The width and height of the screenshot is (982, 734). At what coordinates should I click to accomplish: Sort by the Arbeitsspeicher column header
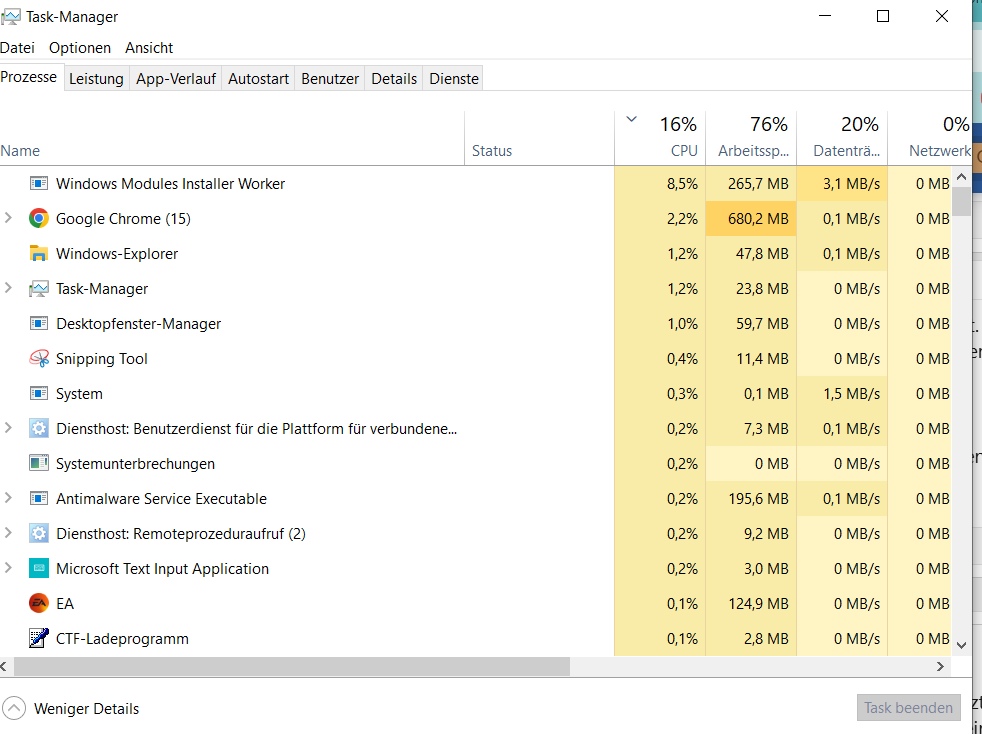click(752, 139)
